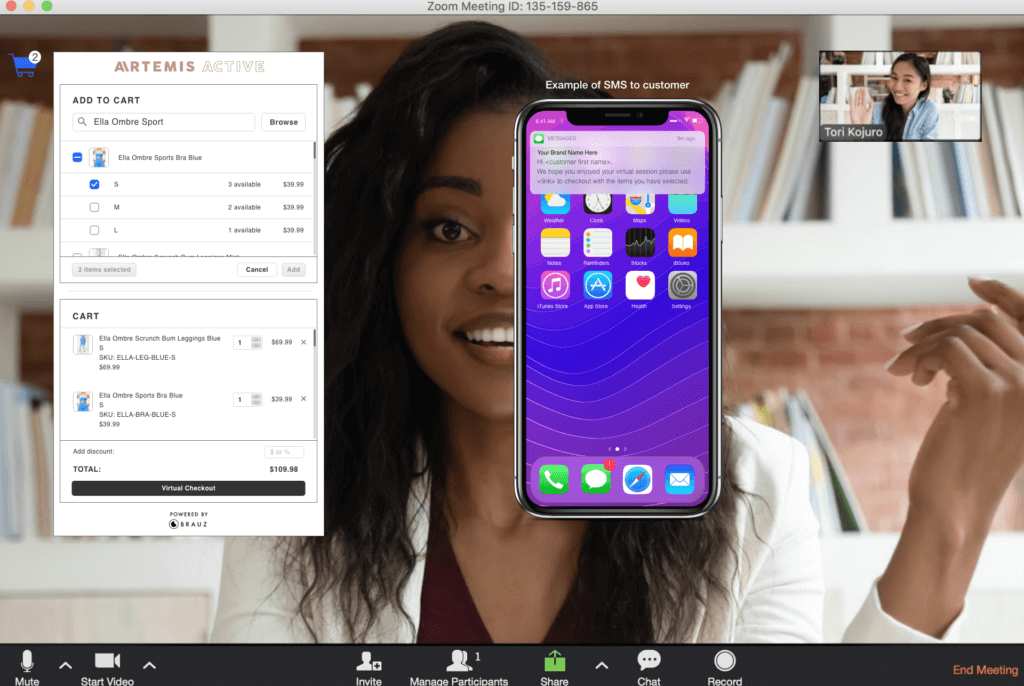Click the '3 available' stock text
Screen dimensions: 1024x686
tap(244, 184)
